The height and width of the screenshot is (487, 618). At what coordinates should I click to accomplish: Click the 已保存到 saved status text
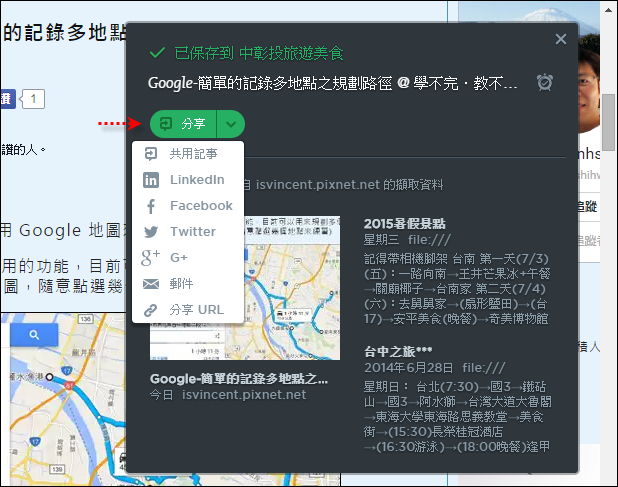pyautogui.click(x=204, y=53)
